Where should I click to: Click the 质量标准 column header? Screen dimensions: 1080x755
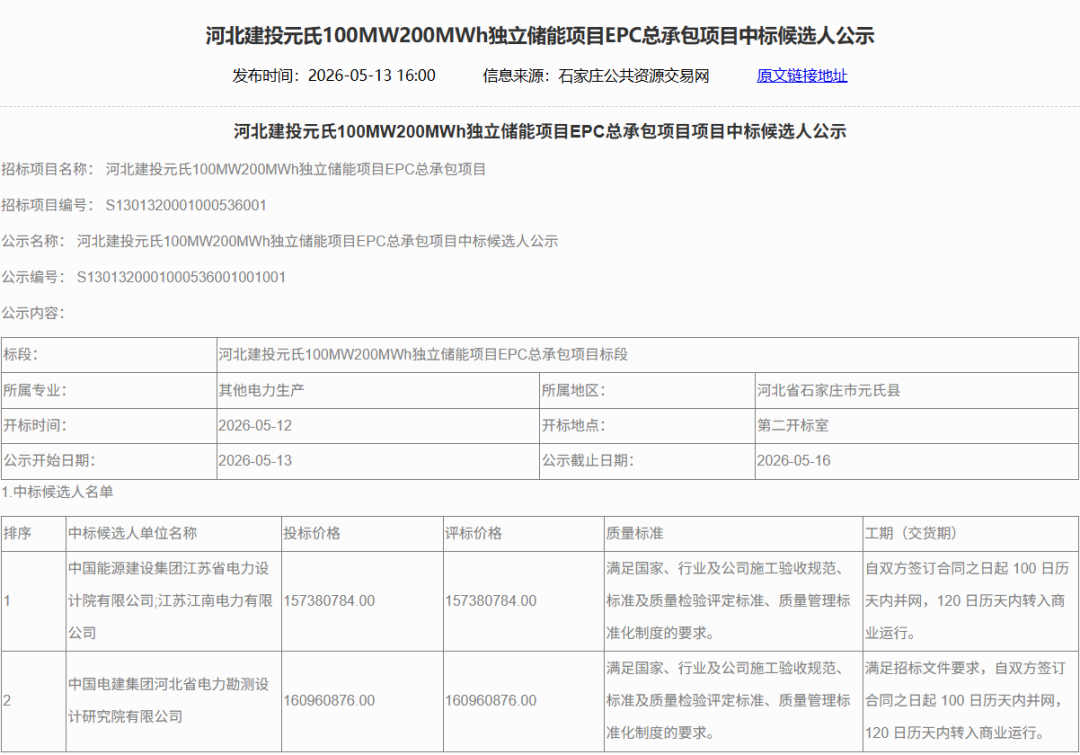coord(734,533)
